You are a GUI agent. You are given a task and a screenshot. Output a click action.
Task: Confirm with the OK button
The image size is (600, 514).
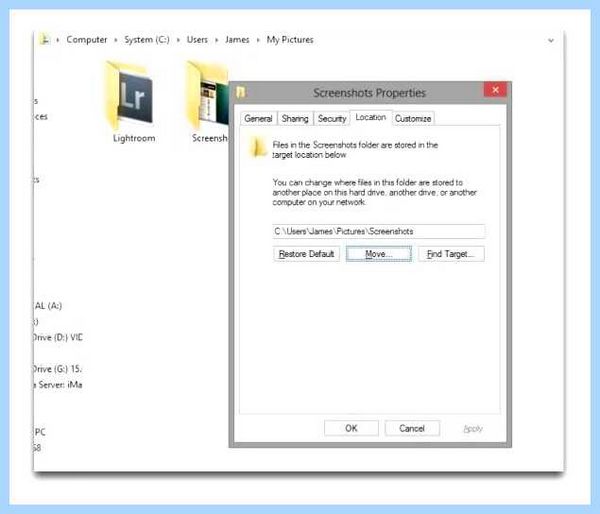351,428
